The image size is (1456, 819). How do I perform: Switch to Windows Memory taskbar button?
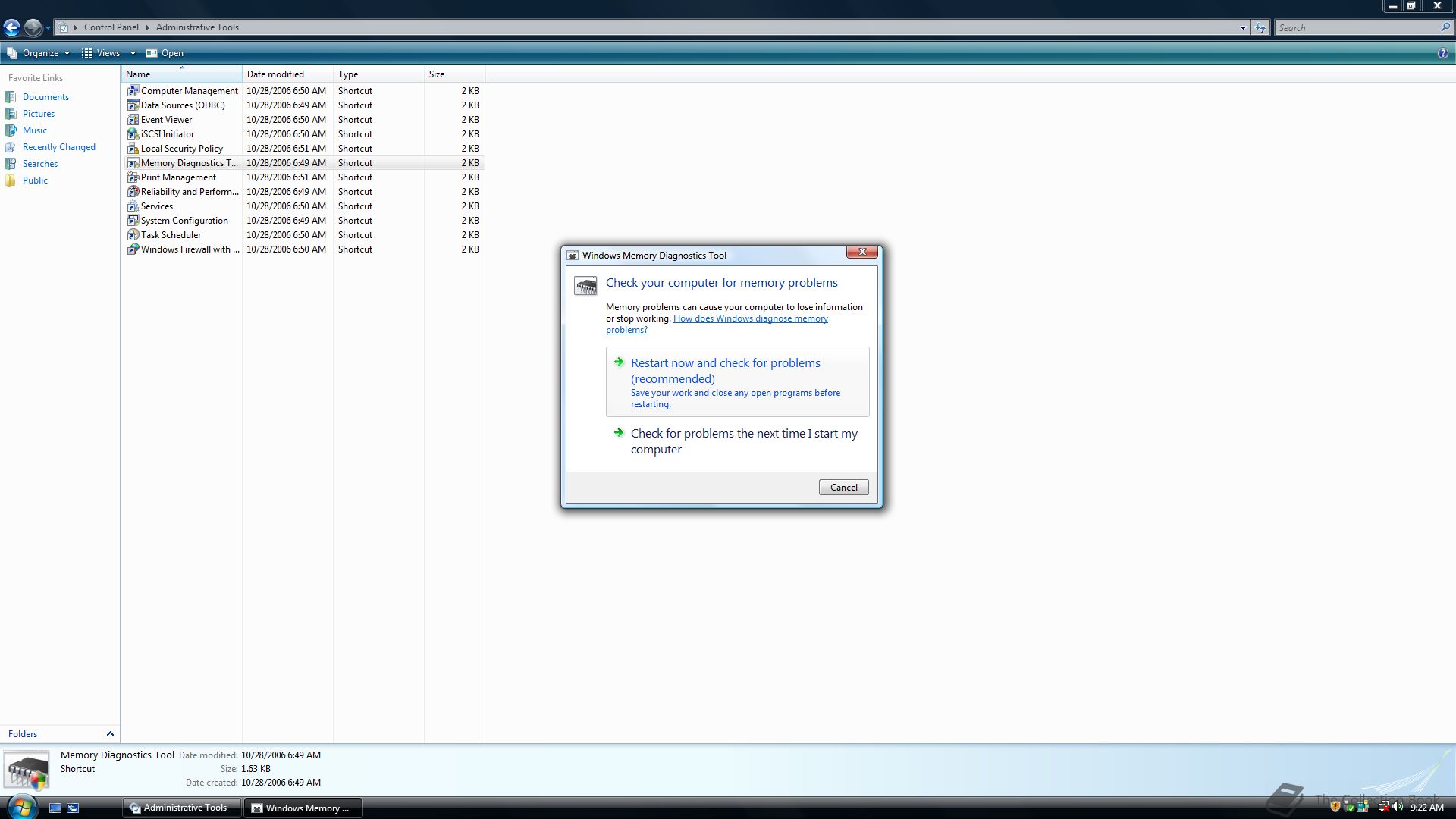pos(302,808)
